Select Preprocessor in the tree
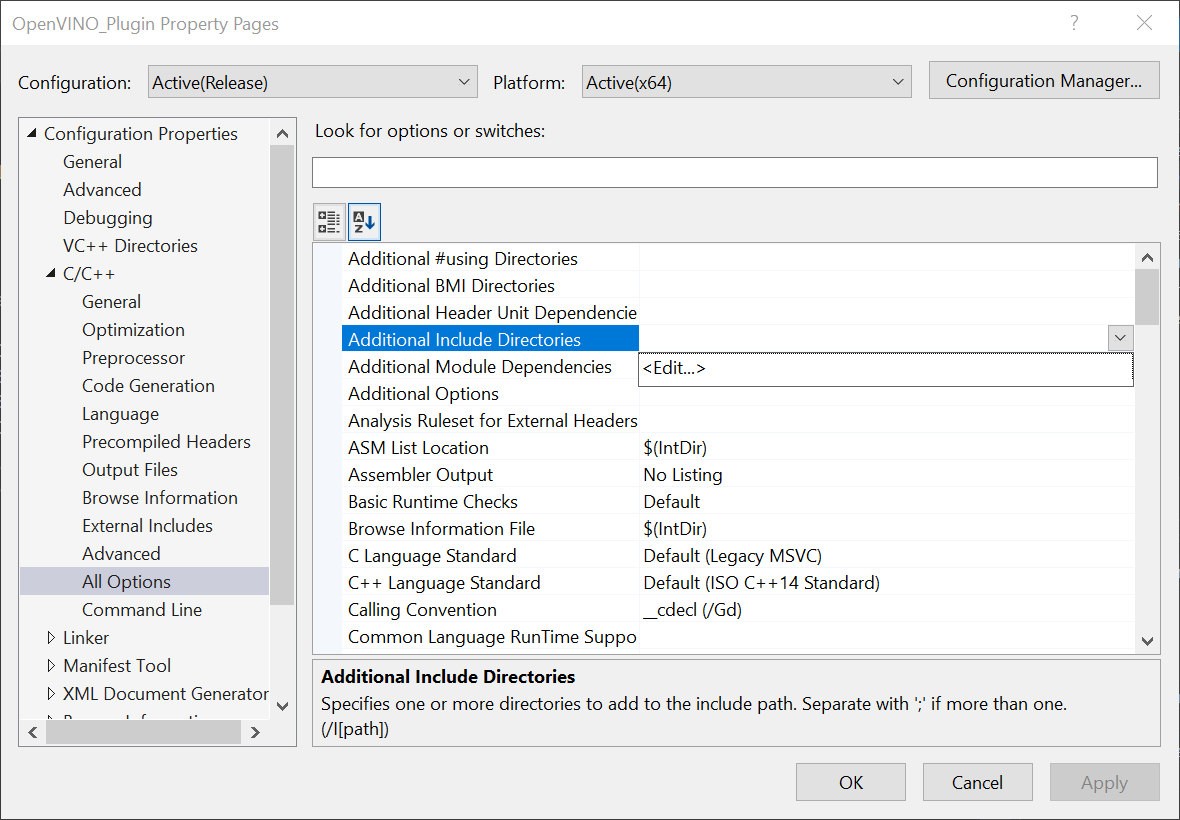This screenshot has height=820, width=1180. click(133, 358)
